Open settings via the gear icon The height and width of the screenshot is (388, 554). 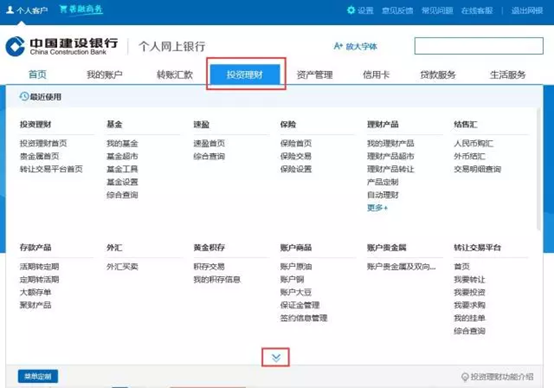(x=351, y=10)
